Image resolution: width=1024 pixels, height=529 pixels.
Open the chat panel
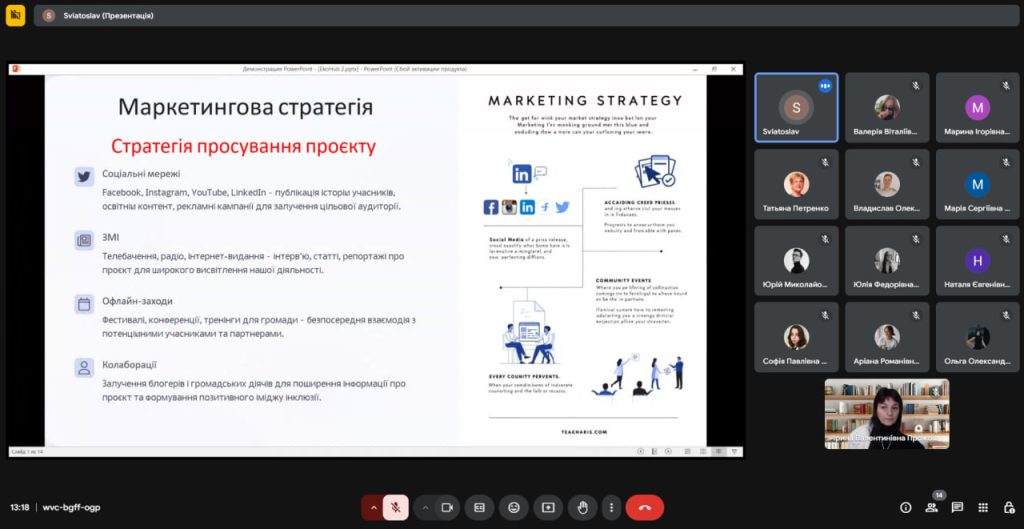click(x=957, y=507)
